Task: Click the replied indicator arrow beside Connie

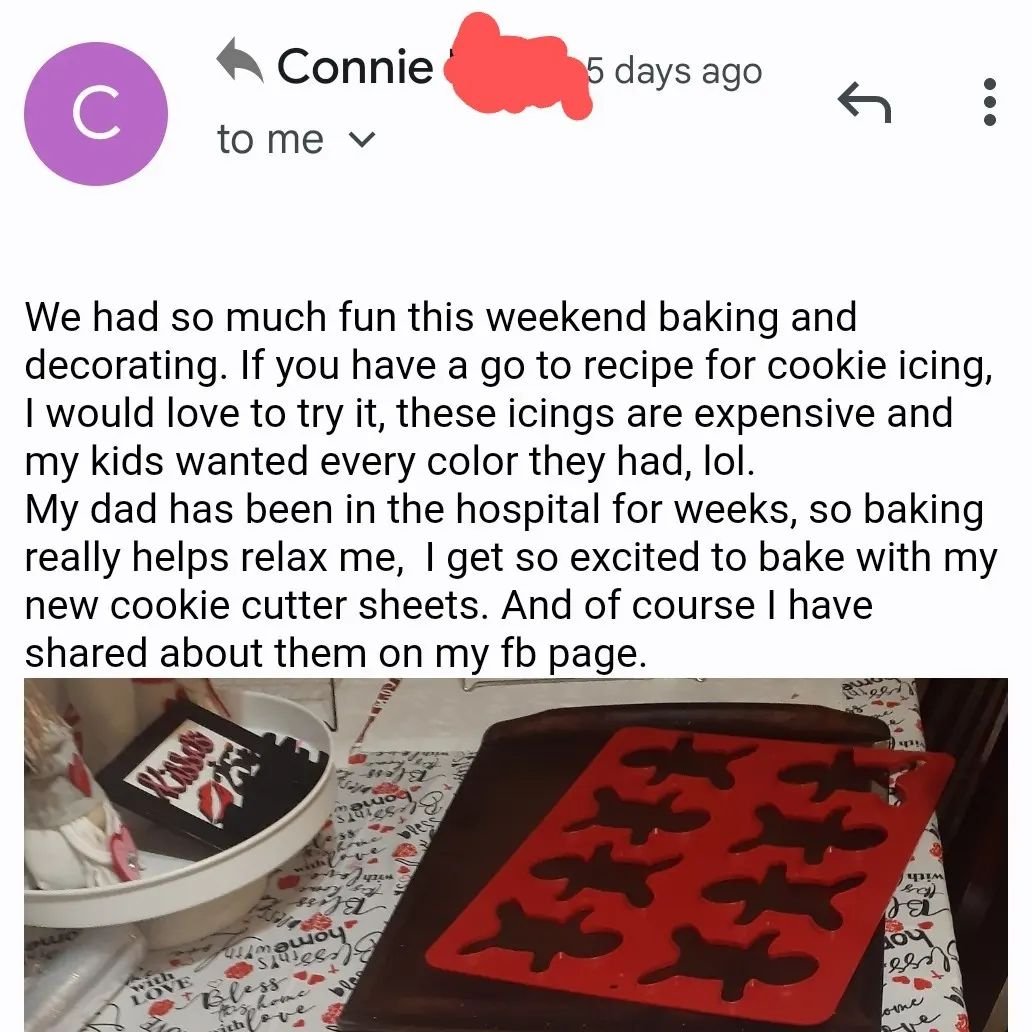Action: point(240,61)
